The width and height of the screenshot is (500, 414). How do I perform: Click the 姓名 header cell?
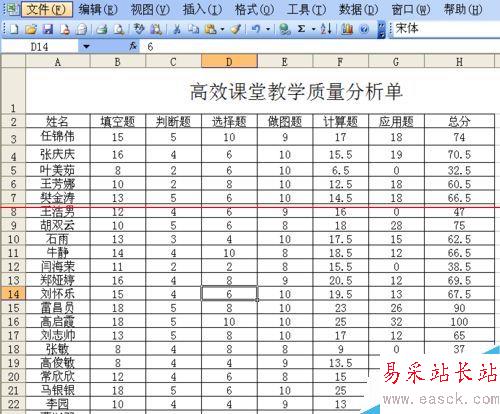[58, 121]
